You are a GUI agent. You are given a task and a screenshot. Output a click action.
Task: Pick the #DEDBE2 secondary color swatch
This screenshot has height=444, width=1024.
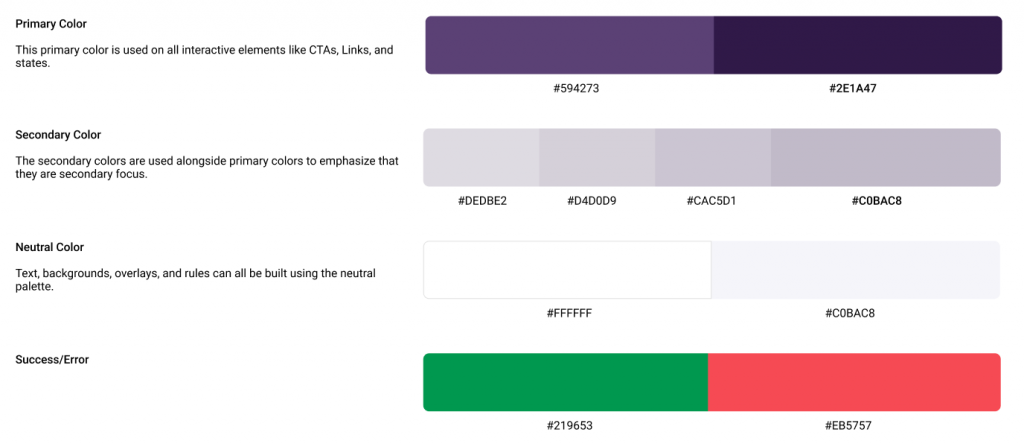pyautogui.click(x=481, y=157)
